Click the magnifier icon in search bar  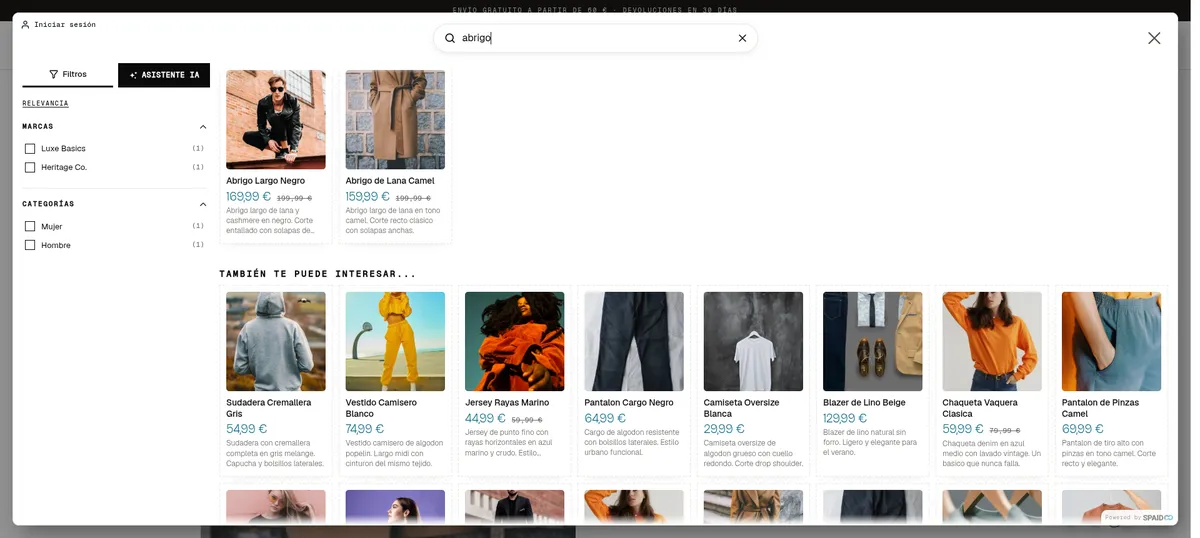[450, 38]
